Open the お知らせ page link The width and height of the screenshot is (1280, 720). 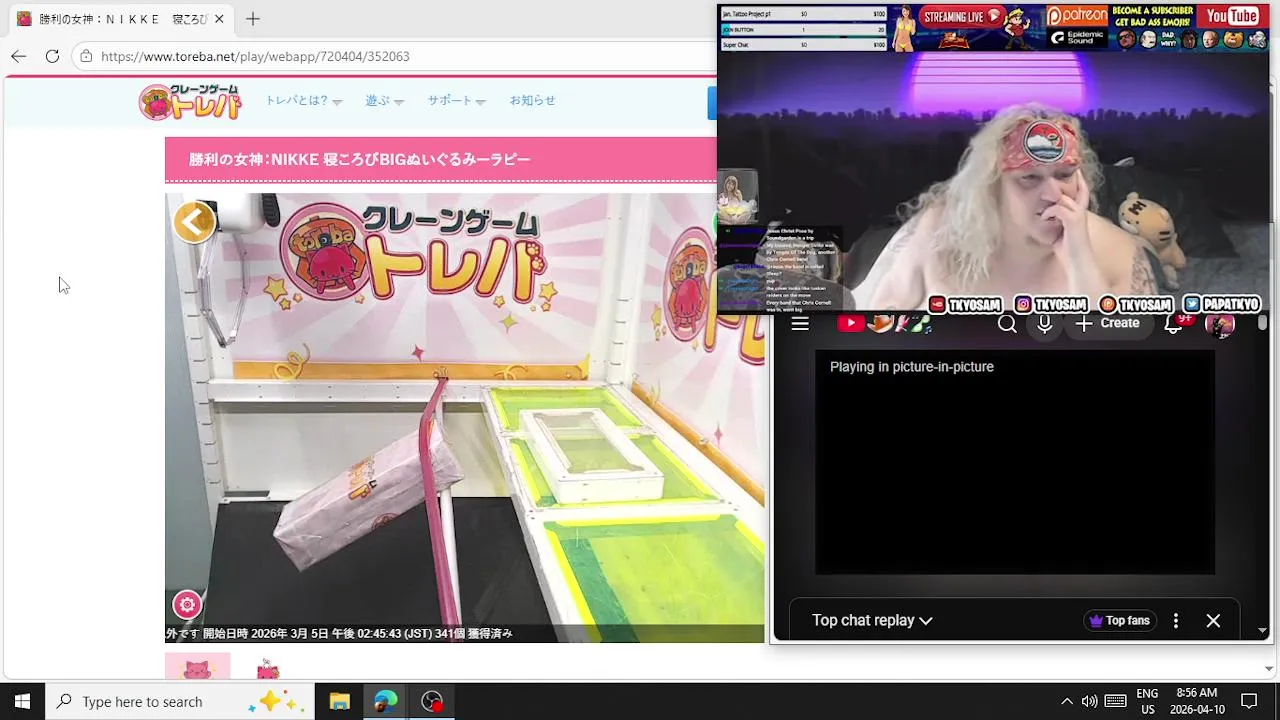coord(532,100)
